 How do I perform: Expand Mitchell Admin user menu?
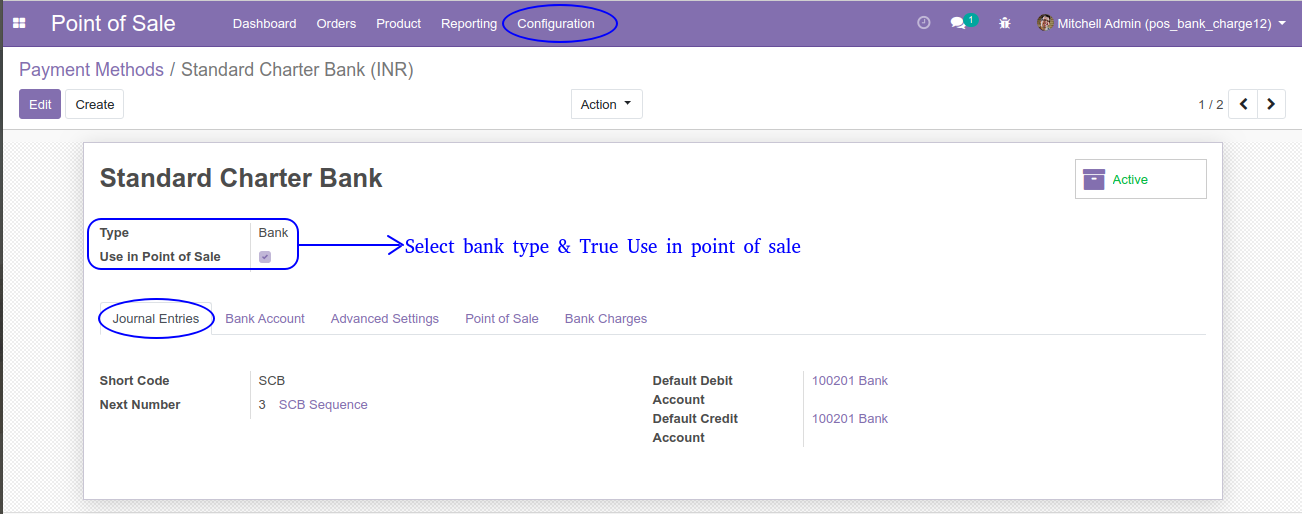(1161, 23)
